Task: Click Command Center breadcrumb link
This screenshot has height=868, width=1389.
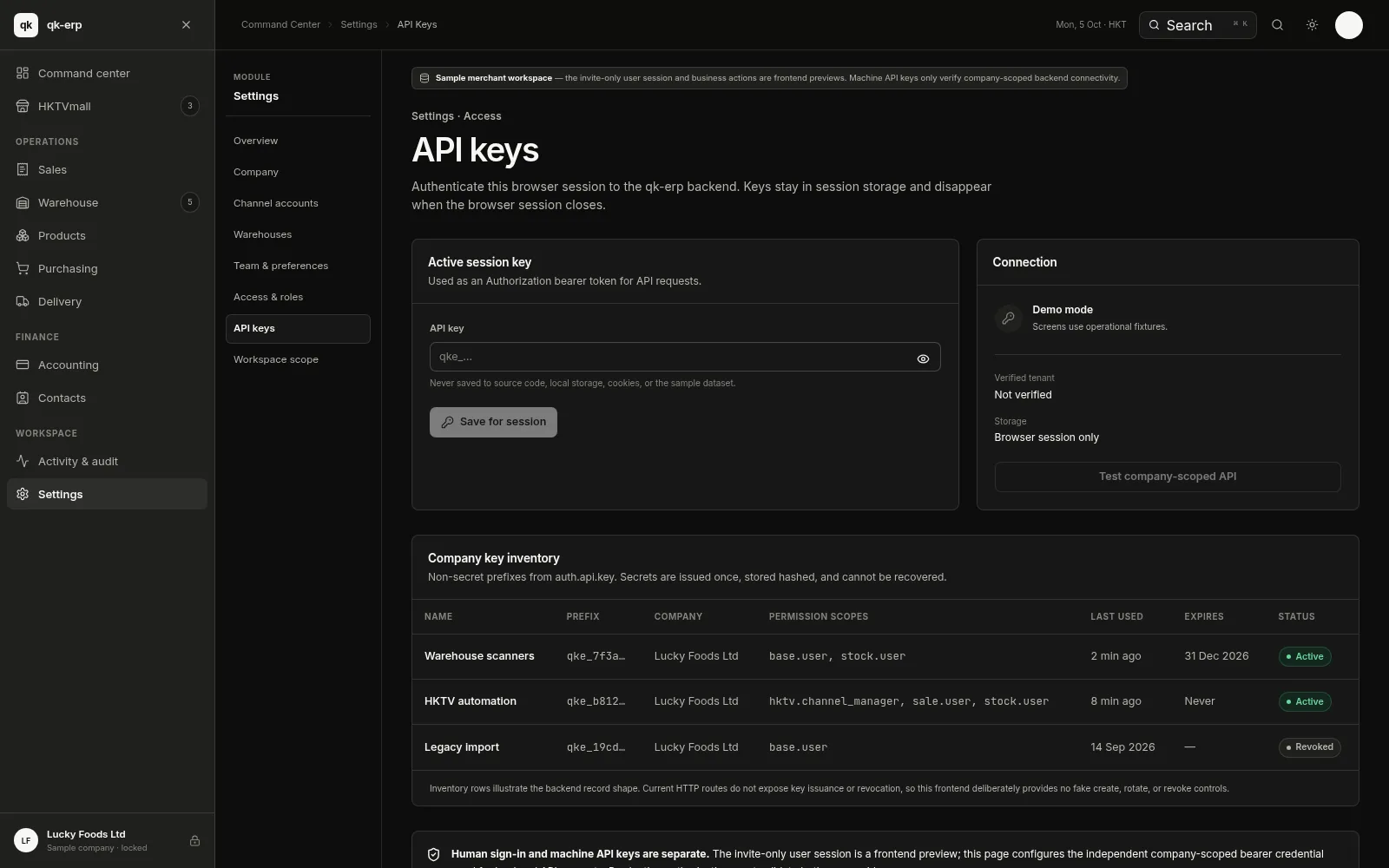Action: (x=280, y=24)
